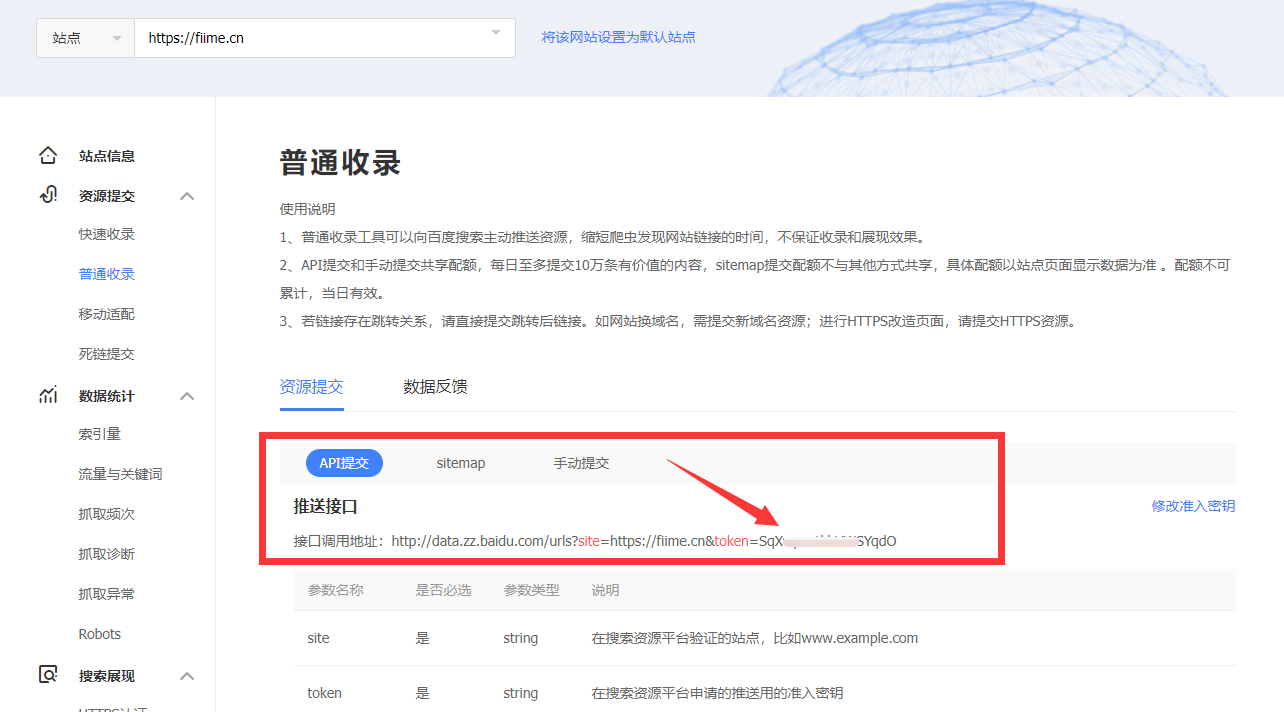
Task: Switch to 资源提交 tab
Action: pos(312,387)
